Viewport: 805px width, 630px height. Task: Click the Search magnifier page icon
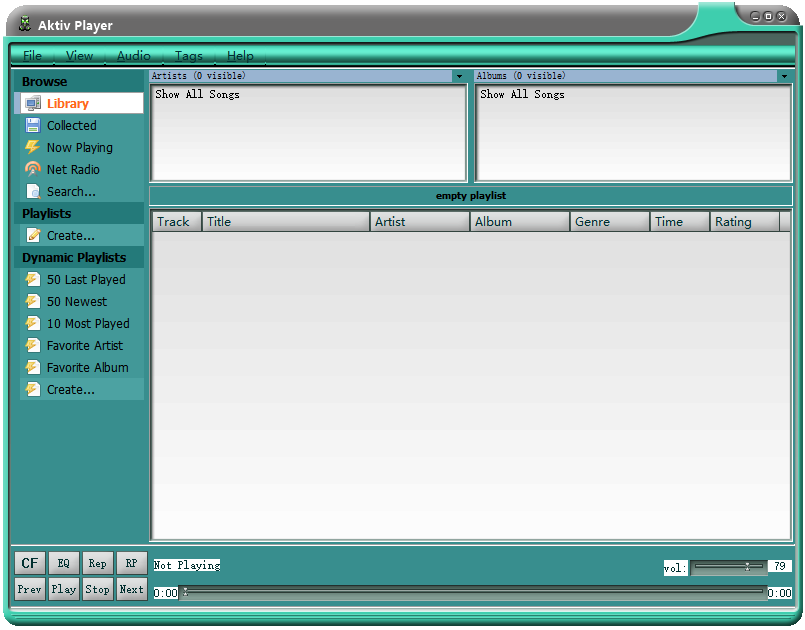click(33, 192)
